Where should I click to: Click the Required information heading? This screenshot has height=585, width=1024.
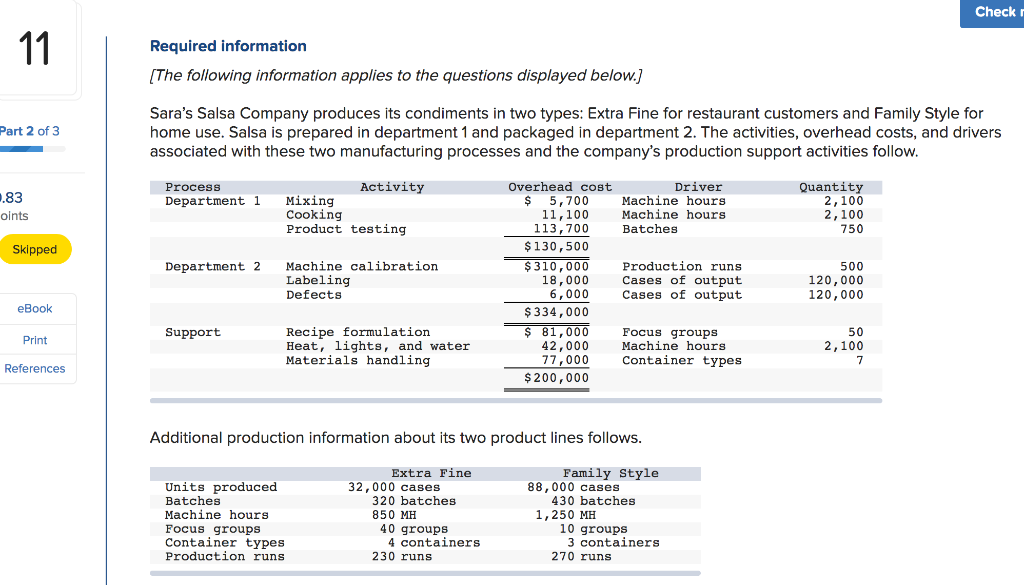(x=227, y=46)
